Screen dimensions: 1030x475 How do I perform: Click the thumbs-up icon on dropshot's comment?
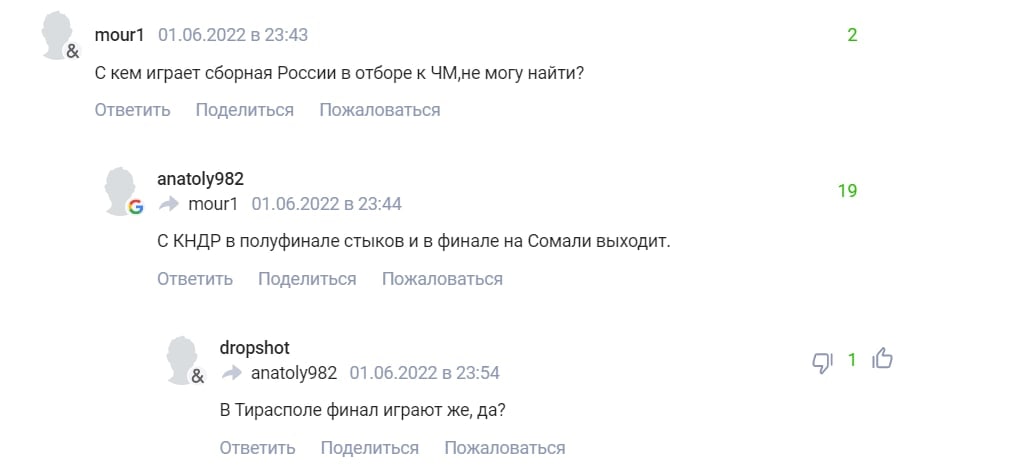tap(883, 359)
